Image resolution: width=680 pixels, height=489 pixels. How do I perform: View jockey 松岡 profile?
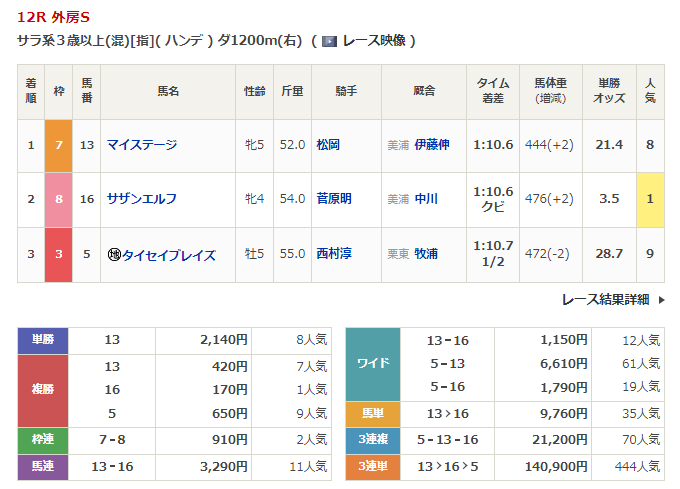[x=328, y=145]
